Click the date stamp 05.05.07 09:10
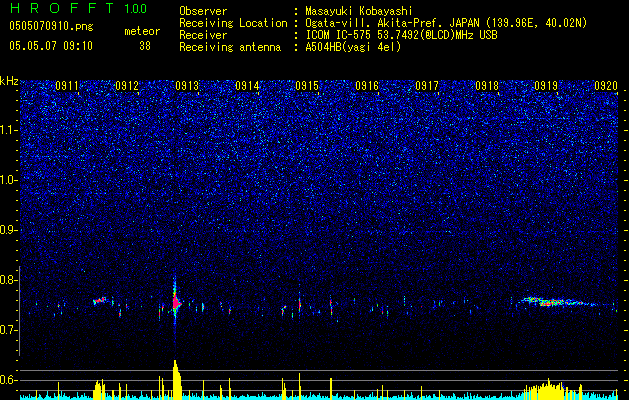The height and width of the screenshot is (400, 629). [x=51, y=46]
